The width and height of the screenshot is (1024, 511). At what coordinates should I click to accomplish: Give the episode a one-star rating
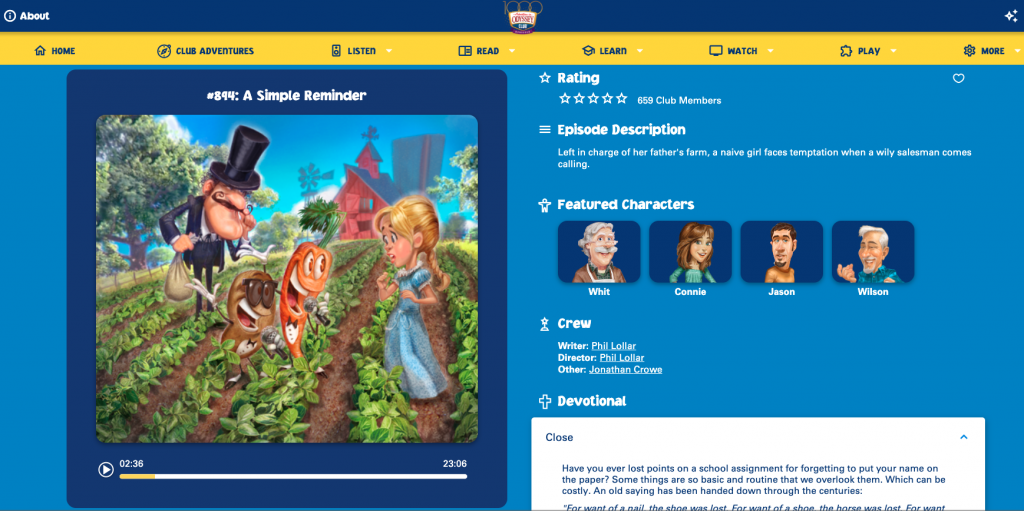pyautogui.click(x=564, y=99)
